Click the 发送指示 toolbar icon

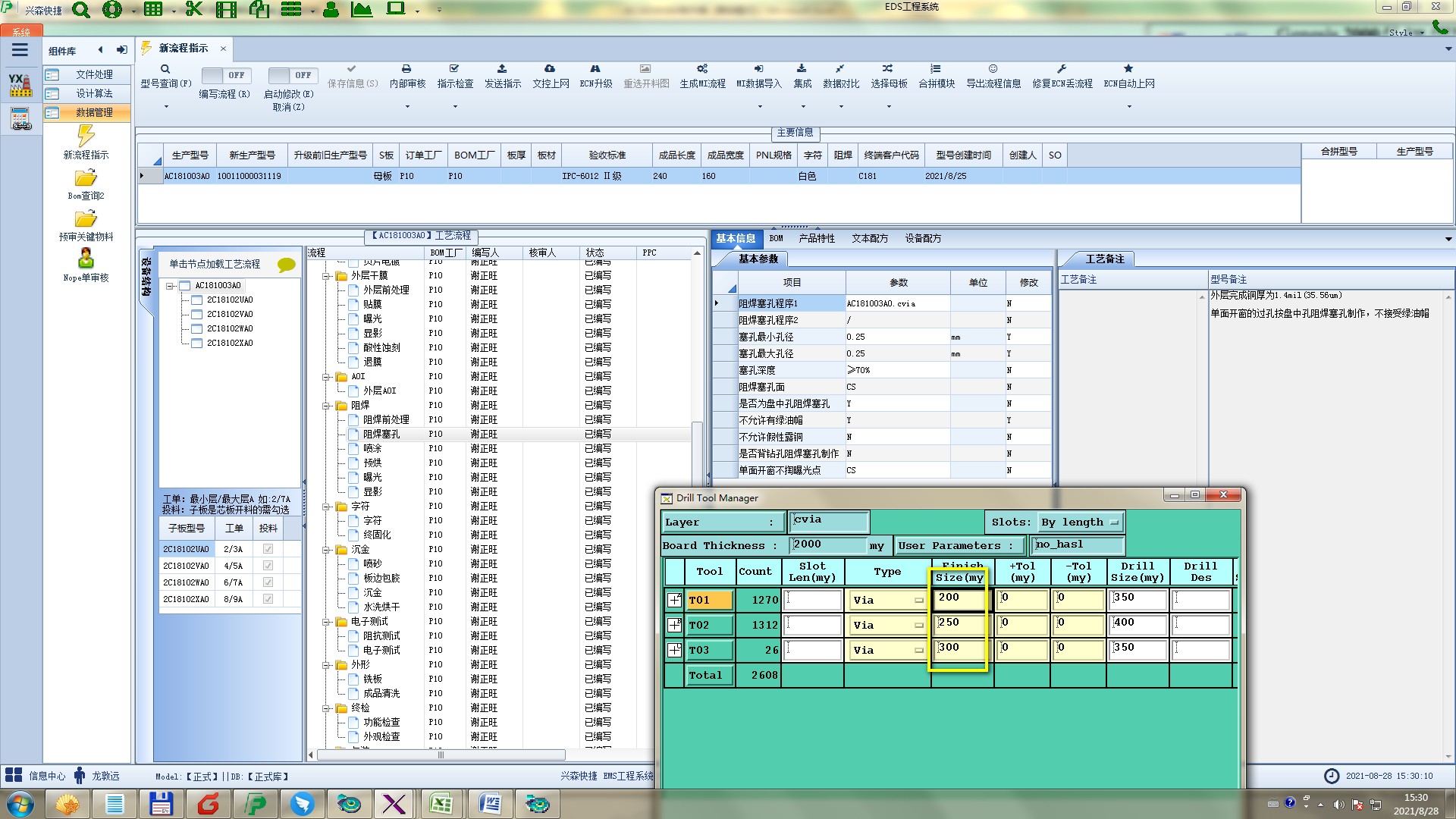click(x=502, y=69)
